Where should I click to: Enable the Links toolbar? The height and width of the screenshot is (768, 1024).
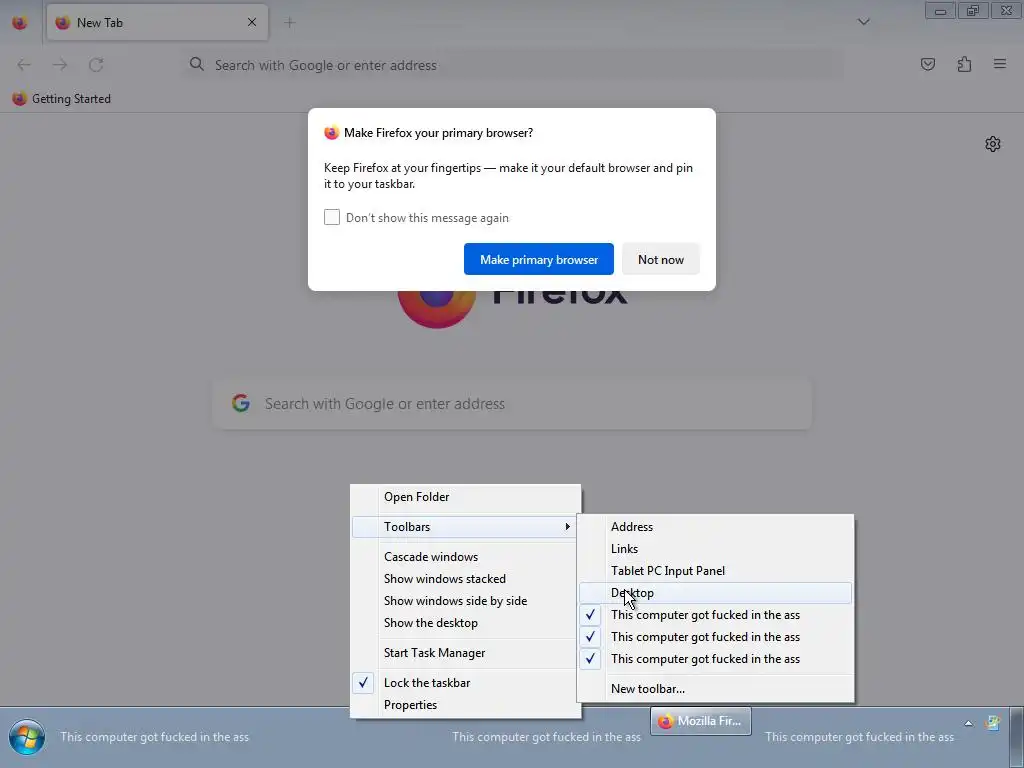click(x=716, y=549)
